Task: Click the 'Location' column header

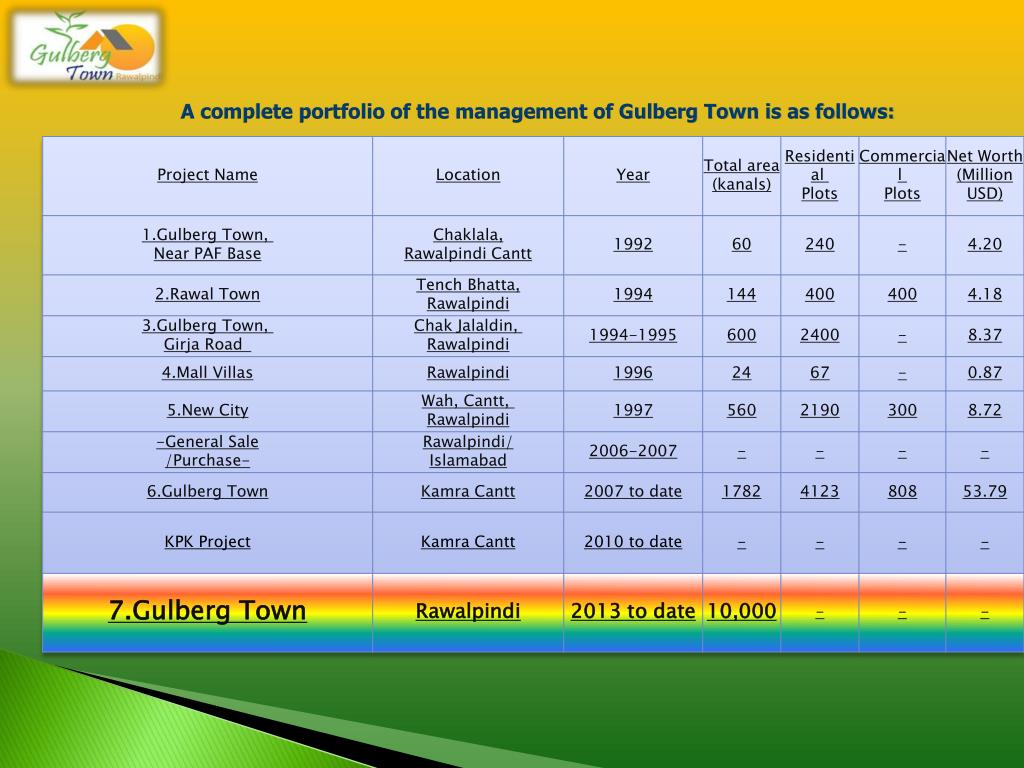Action: click(x=468, y=175)
